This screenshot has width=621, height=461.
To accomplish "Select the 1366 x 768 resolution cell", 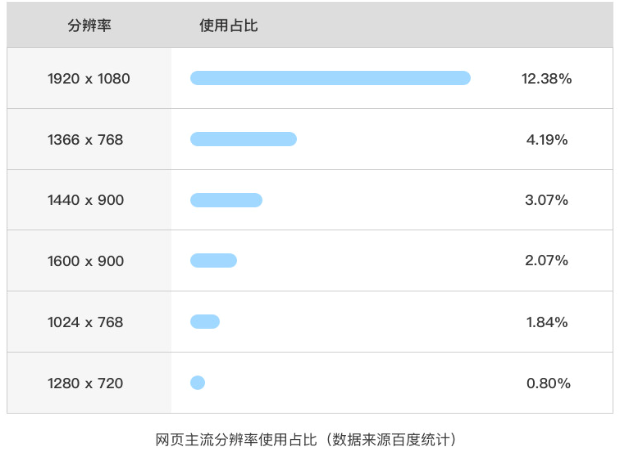I will [85, 139].
